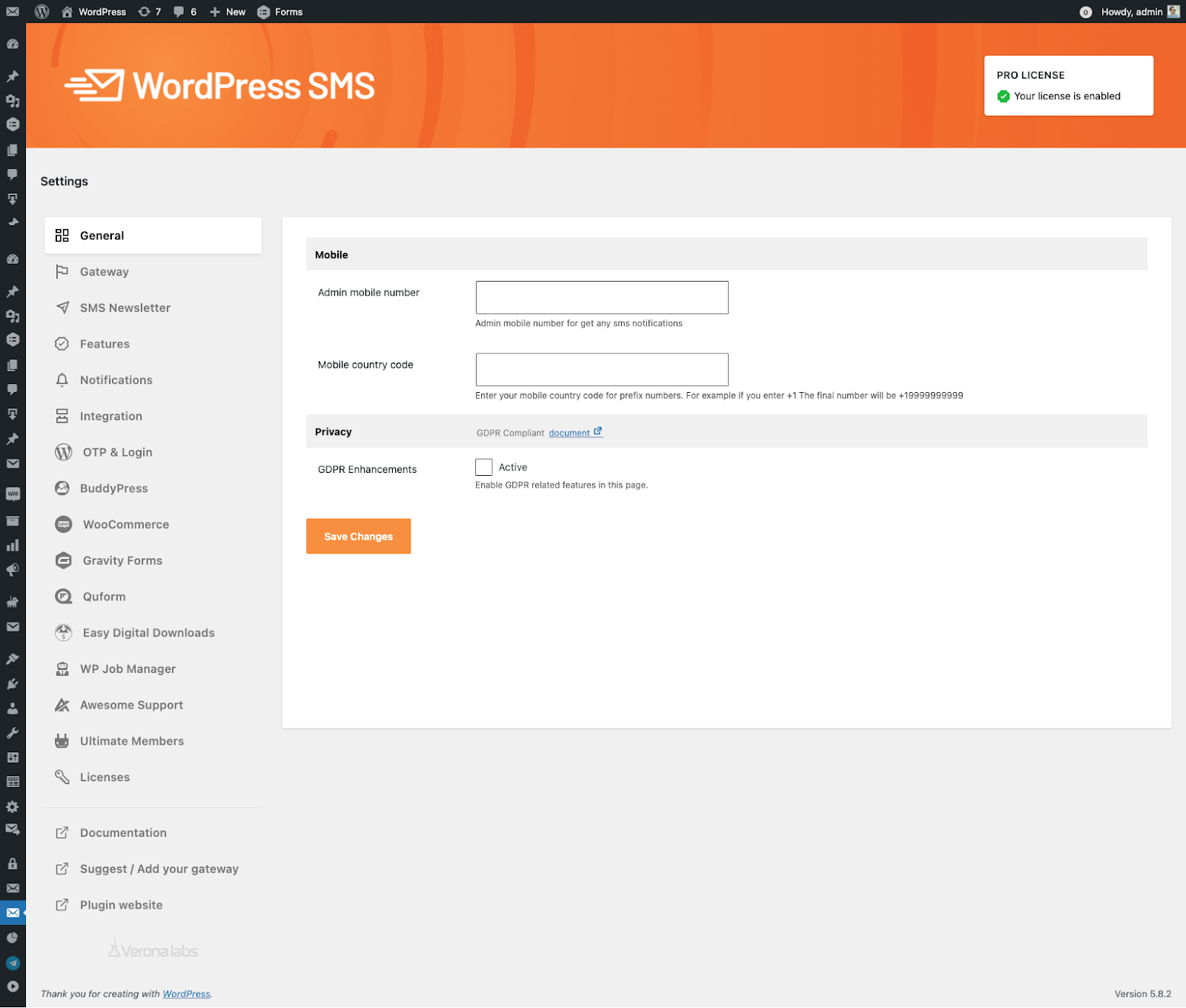Open the Features settings tab
1186x1008 pixels.
point(153,344)
